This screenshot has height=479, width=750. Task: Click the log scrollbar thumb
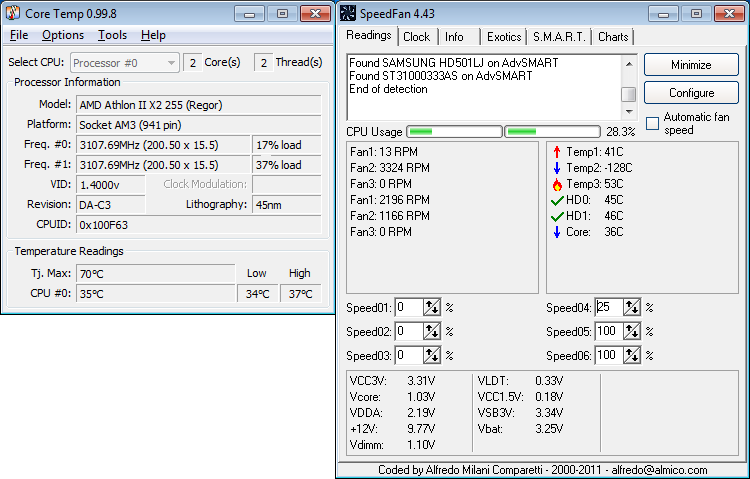point(629,94)
